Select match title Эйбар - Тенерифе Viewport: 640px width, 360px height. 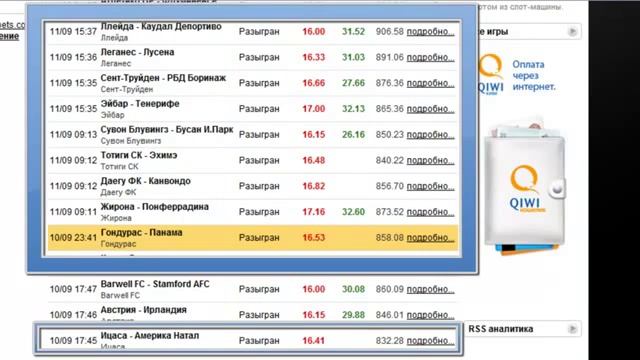(x=140, y=104)
